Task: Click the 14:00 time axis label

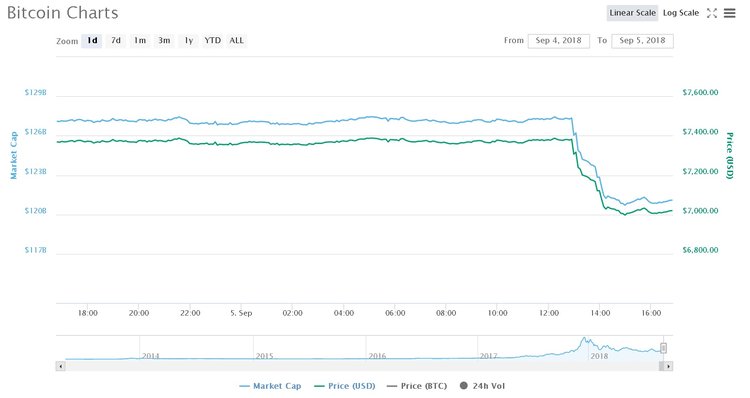Action: tap(600, 313)
